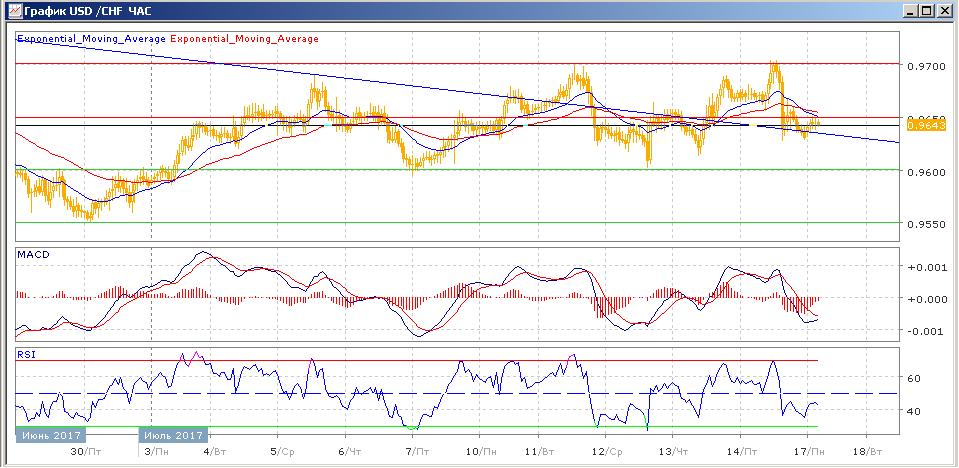Click the RSI scale value 60
This screenshot has width=959, height=468.
point(913,379)
